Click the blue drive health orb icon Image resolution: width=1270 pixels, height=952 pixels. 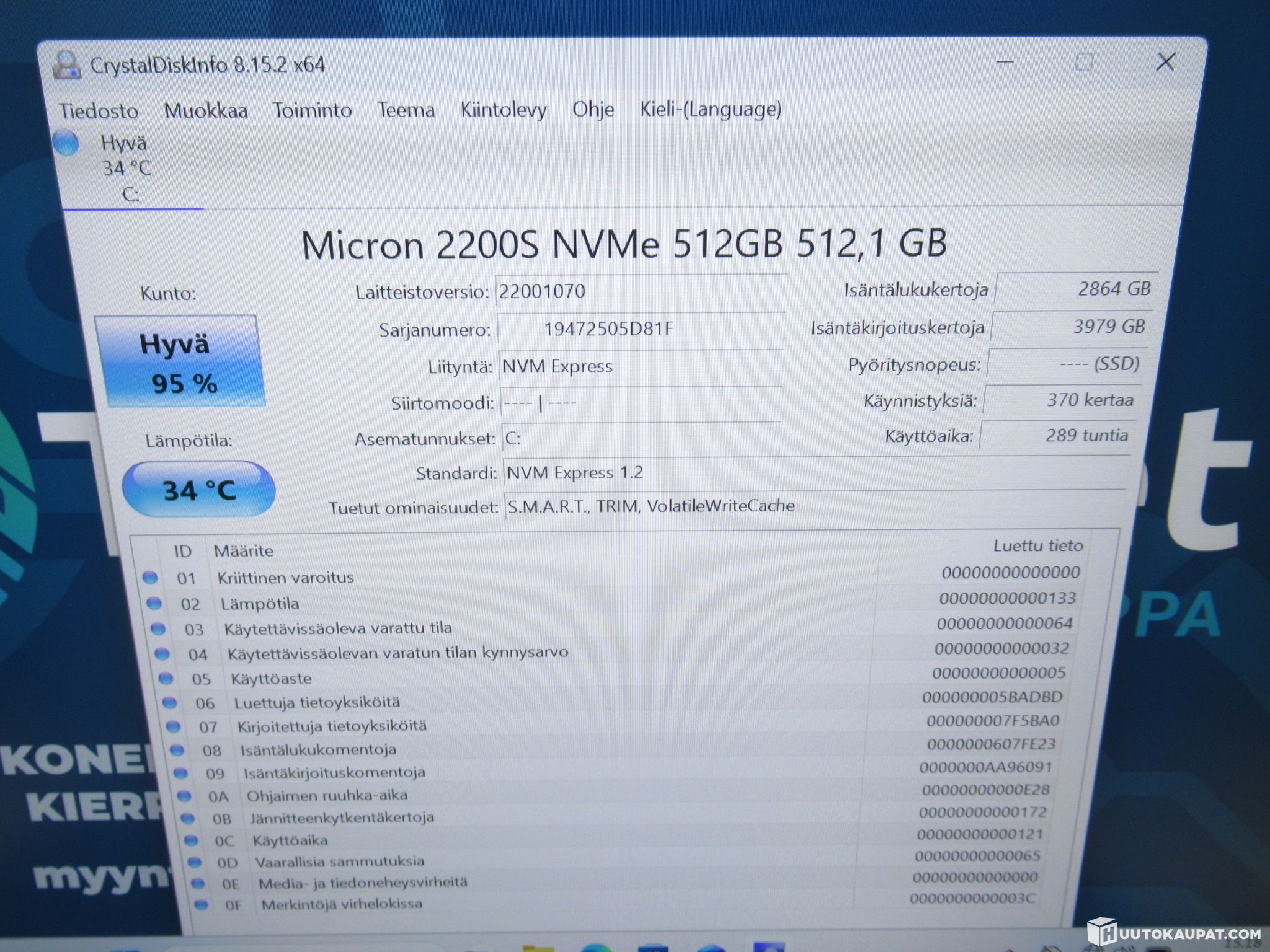tap(66, 143)
